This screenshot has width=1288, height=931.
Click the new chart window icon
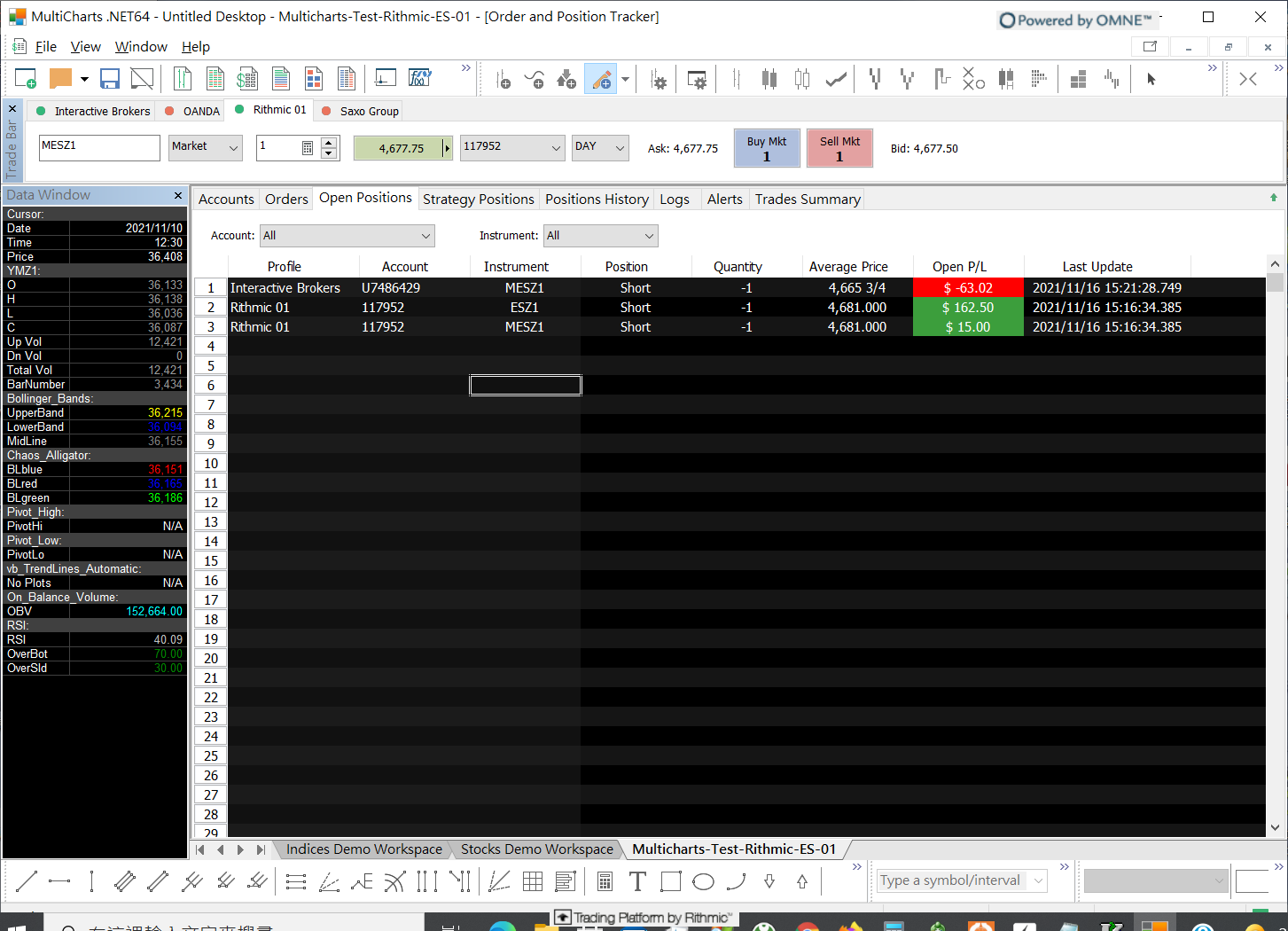27,79
